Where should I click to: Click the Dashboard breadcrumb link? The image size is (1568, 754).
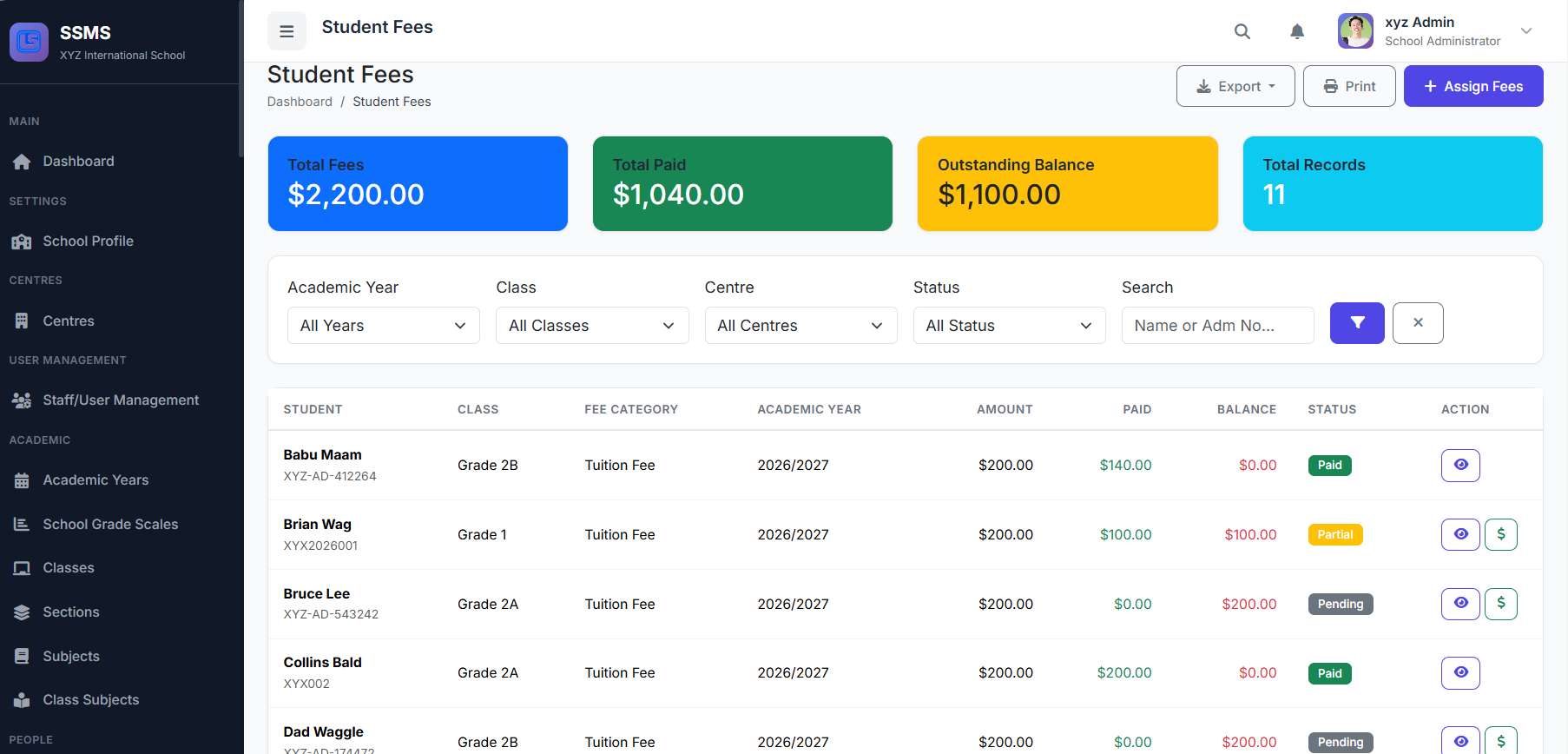(300, 102)
